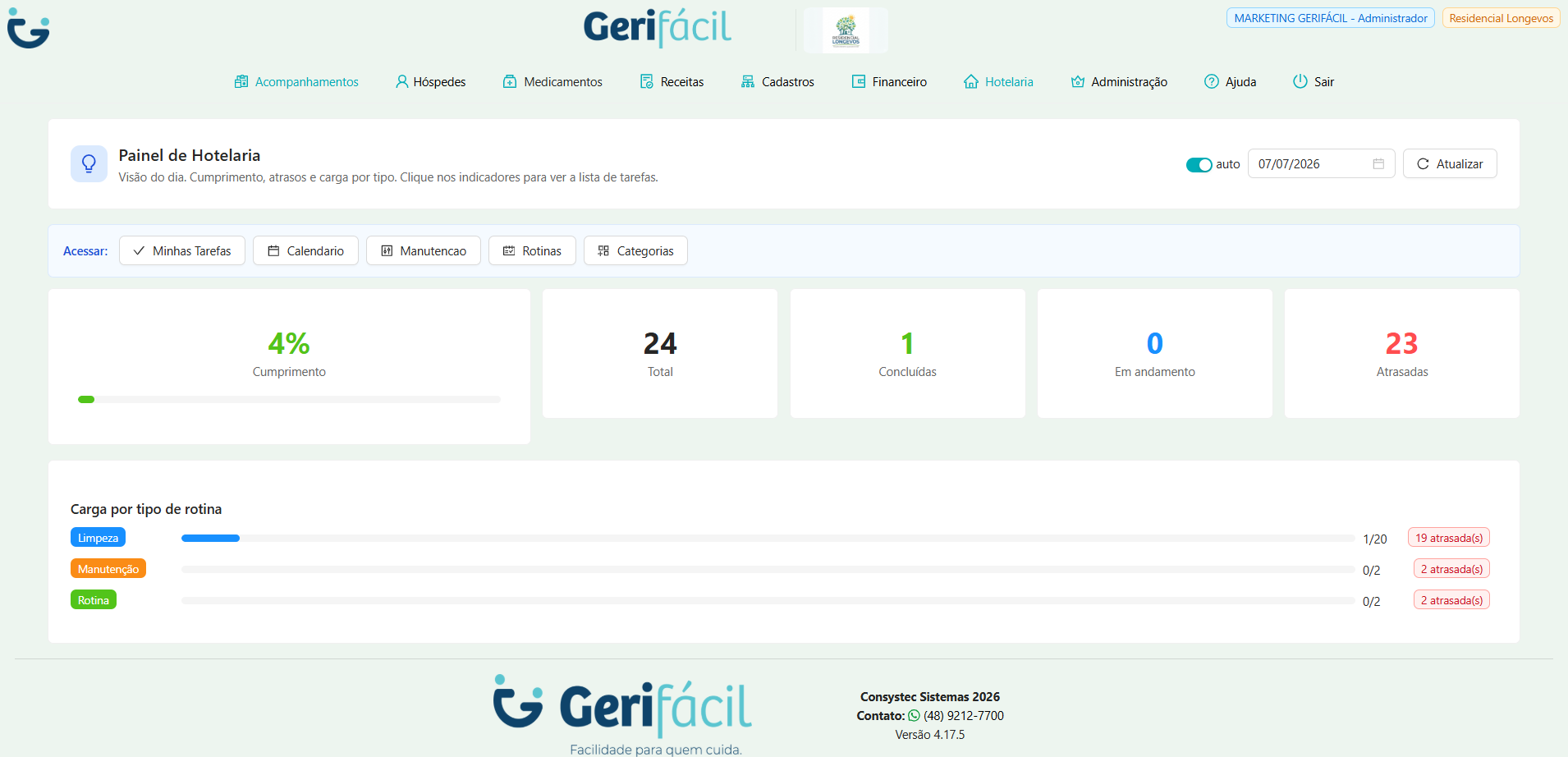
Task: Click the Rotina category tag
Action: click(94, 600)
